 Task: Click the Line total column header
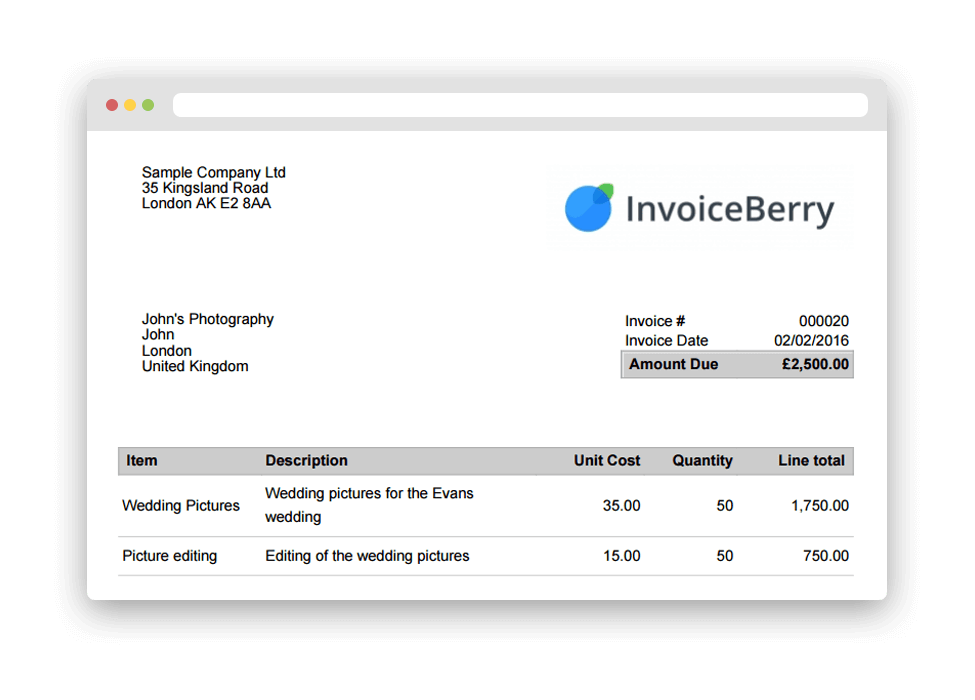[x=811, y=461]
